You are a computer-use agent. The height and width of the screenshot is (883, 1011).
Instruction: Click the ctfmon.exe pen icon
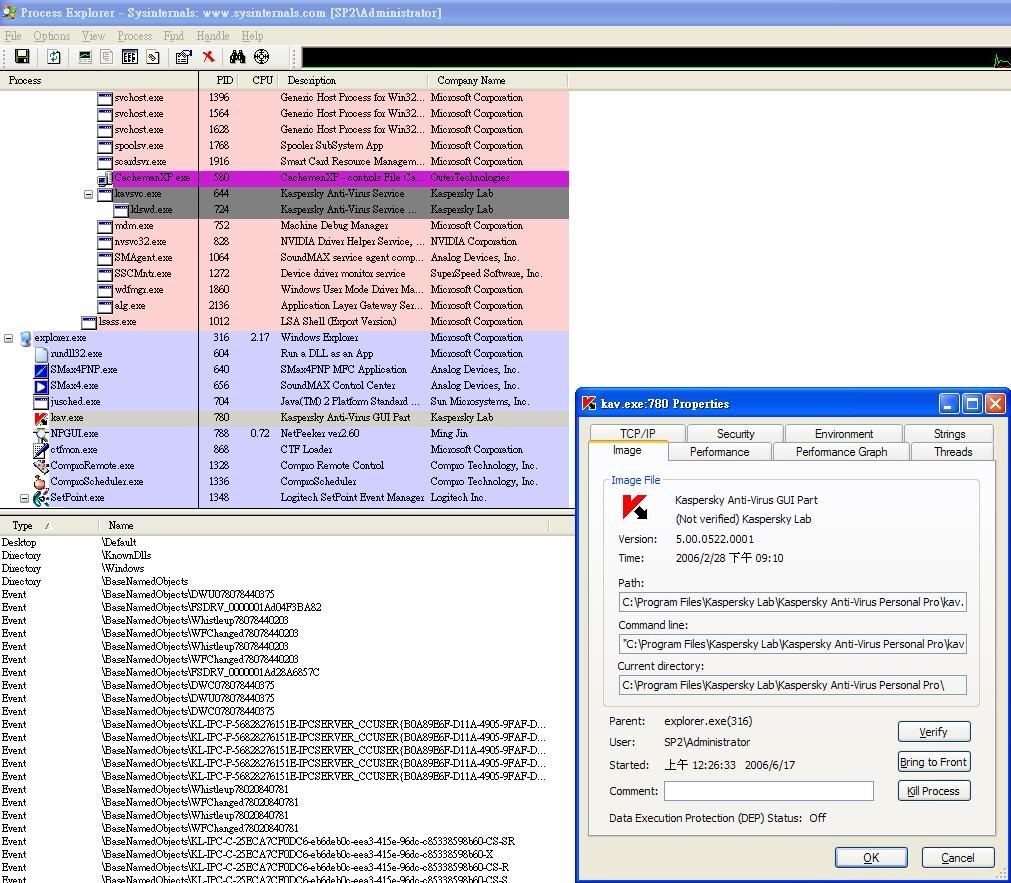tap(41, 450)
